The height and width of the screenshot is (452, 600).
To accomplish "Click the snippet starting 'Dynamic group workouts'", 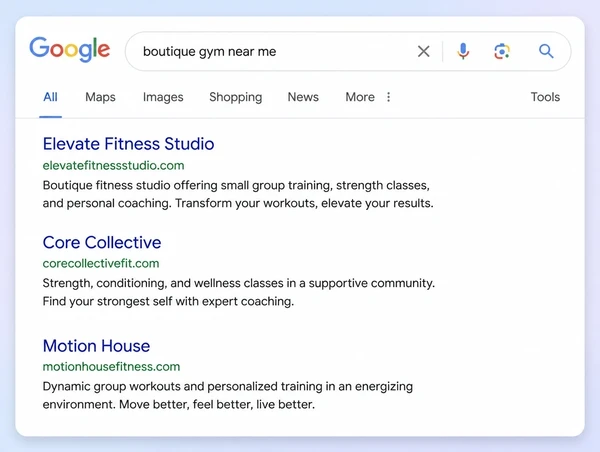I will point(228,395).
